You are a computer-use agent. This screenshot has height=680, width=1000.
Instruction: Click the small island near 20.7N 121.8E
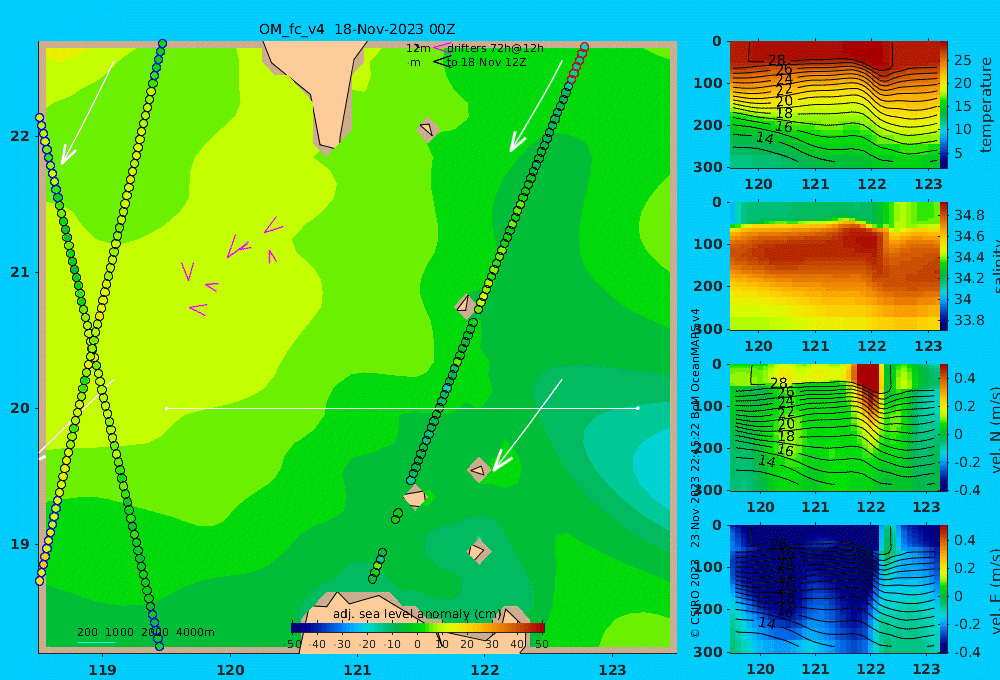click(465, 305)
